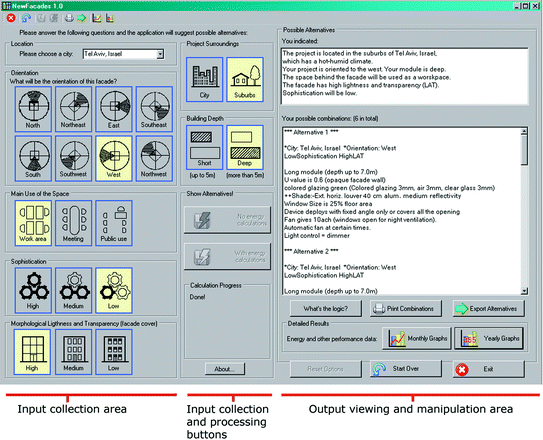Image resolution: width=543 pixels, height=440 pixels.
Task: Click the red exit icon in toolbar
Action: 11,18
